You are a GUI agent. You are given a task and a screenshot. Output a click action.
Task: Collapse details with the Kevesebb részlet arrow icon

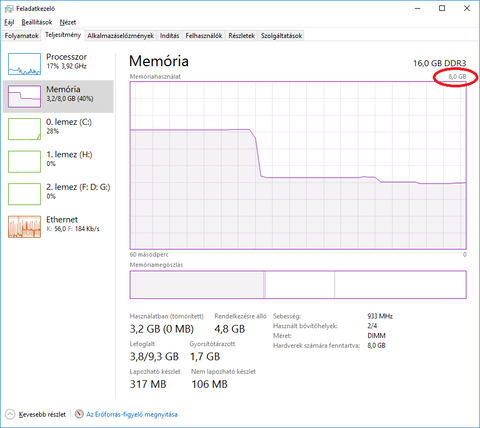[x=10, y=414]
